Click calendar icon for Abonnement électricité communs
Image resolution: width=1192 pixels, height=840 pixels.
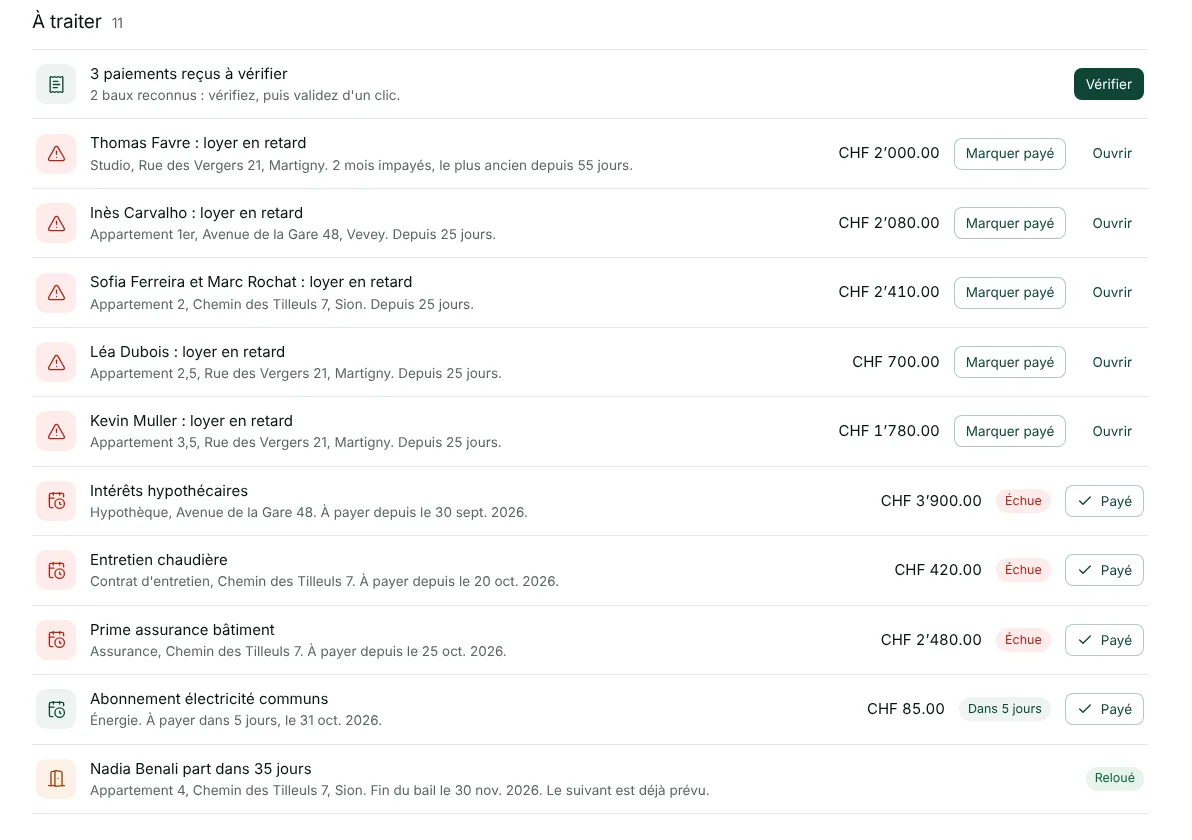56,709
